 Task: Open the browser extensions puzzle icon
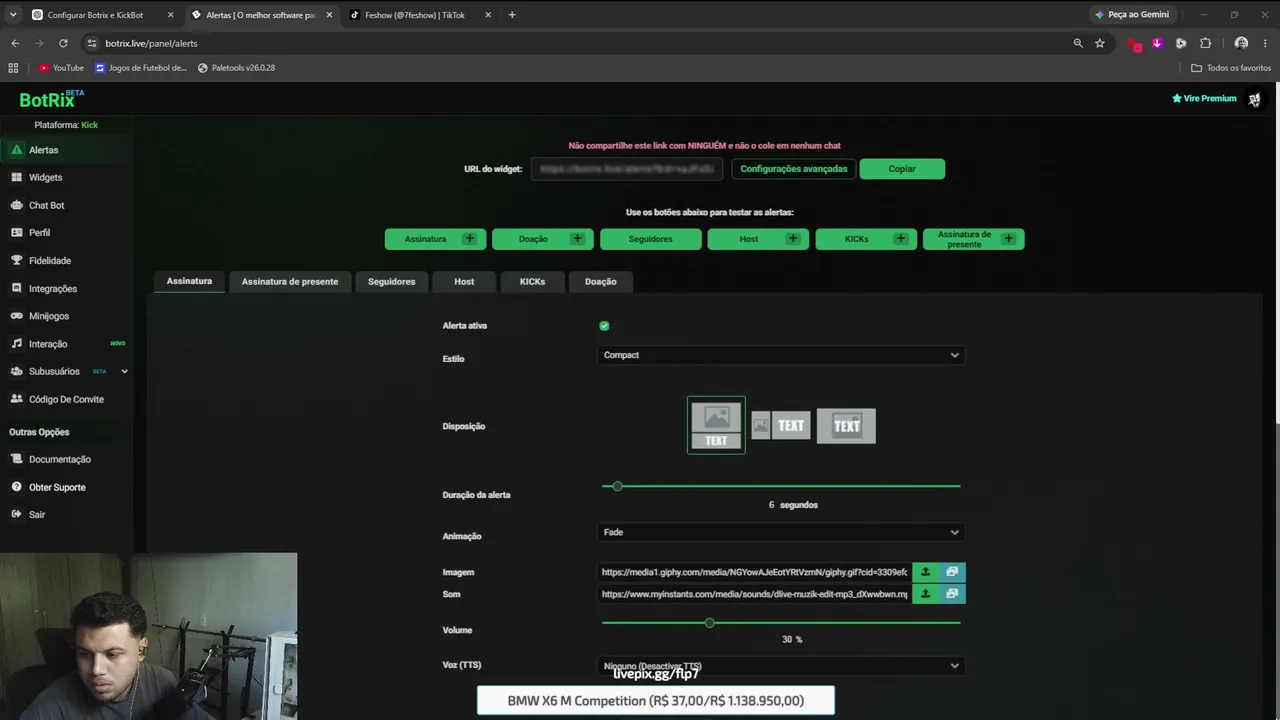click(x=1205, y=43)
